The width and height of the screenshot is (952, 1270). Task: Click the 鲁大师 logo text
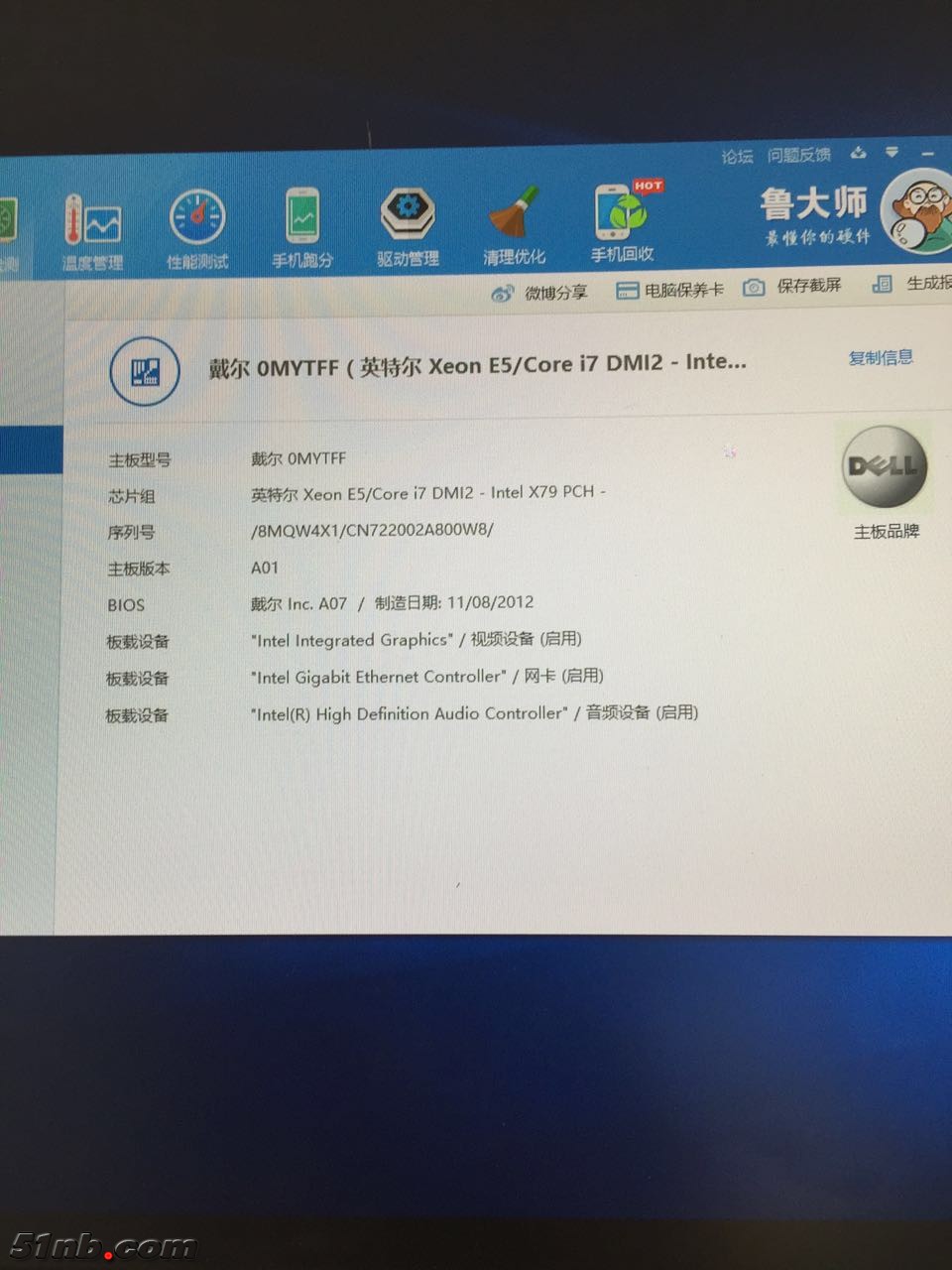point(814,204)
